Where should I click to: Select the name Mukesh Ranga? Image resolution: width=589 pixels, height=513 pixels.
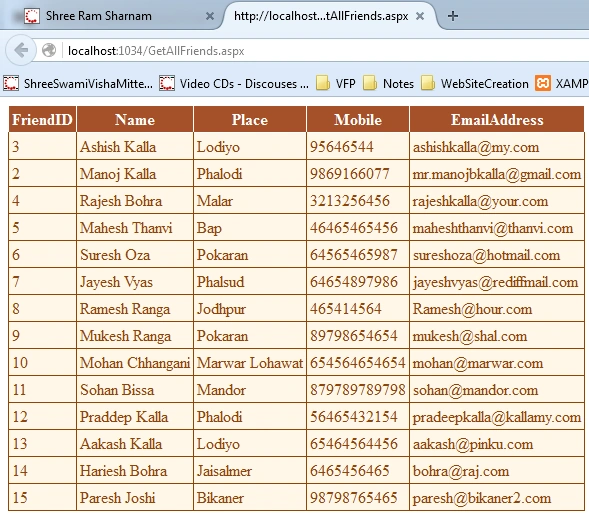[125, 336]
